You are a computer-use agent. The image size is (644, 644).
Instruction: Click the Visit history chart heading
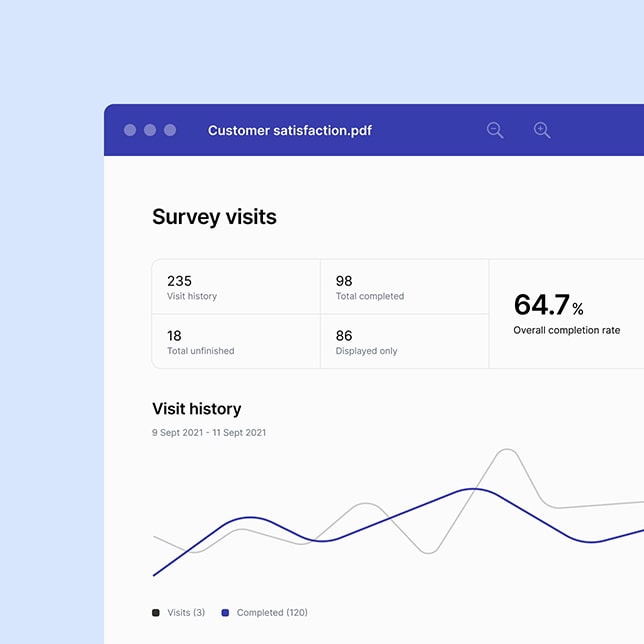pos(196,408)
